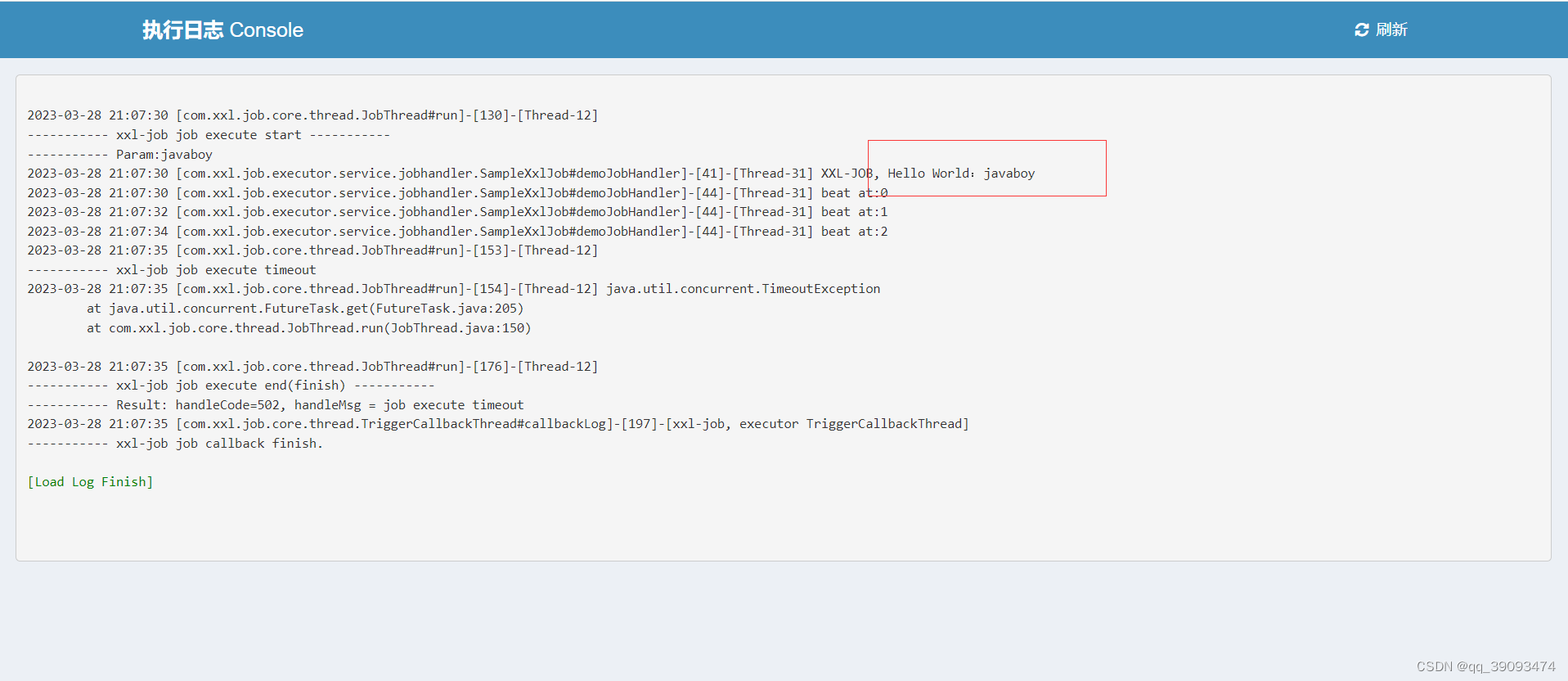The image size is (1568, 681).
Task: Click the 'Result: handleCode=502' line
Action: coord(276,405)
